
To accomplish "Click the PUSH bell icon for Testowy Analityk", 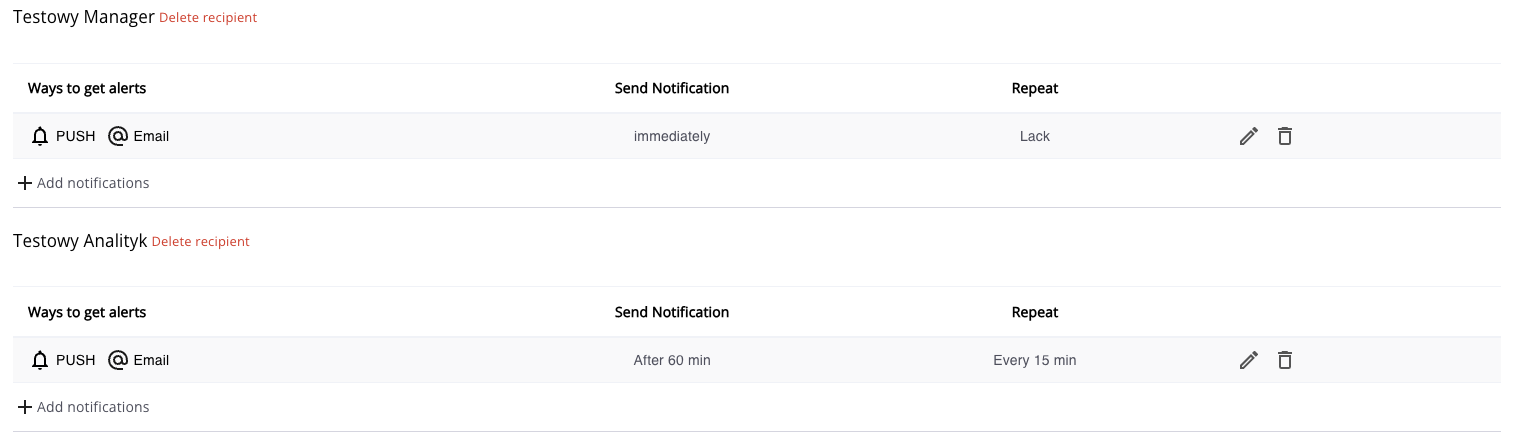I will click(40, 360).
